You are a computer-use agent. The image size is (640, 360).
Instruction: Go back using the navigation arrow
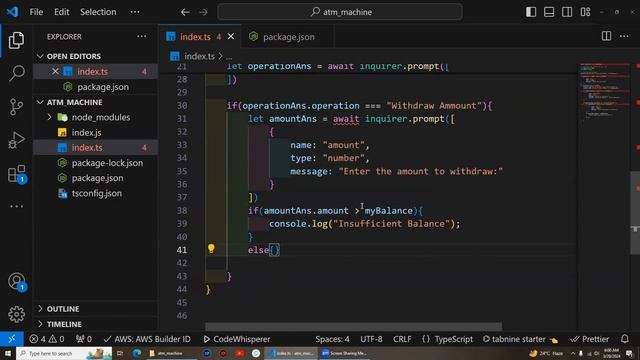185,12
